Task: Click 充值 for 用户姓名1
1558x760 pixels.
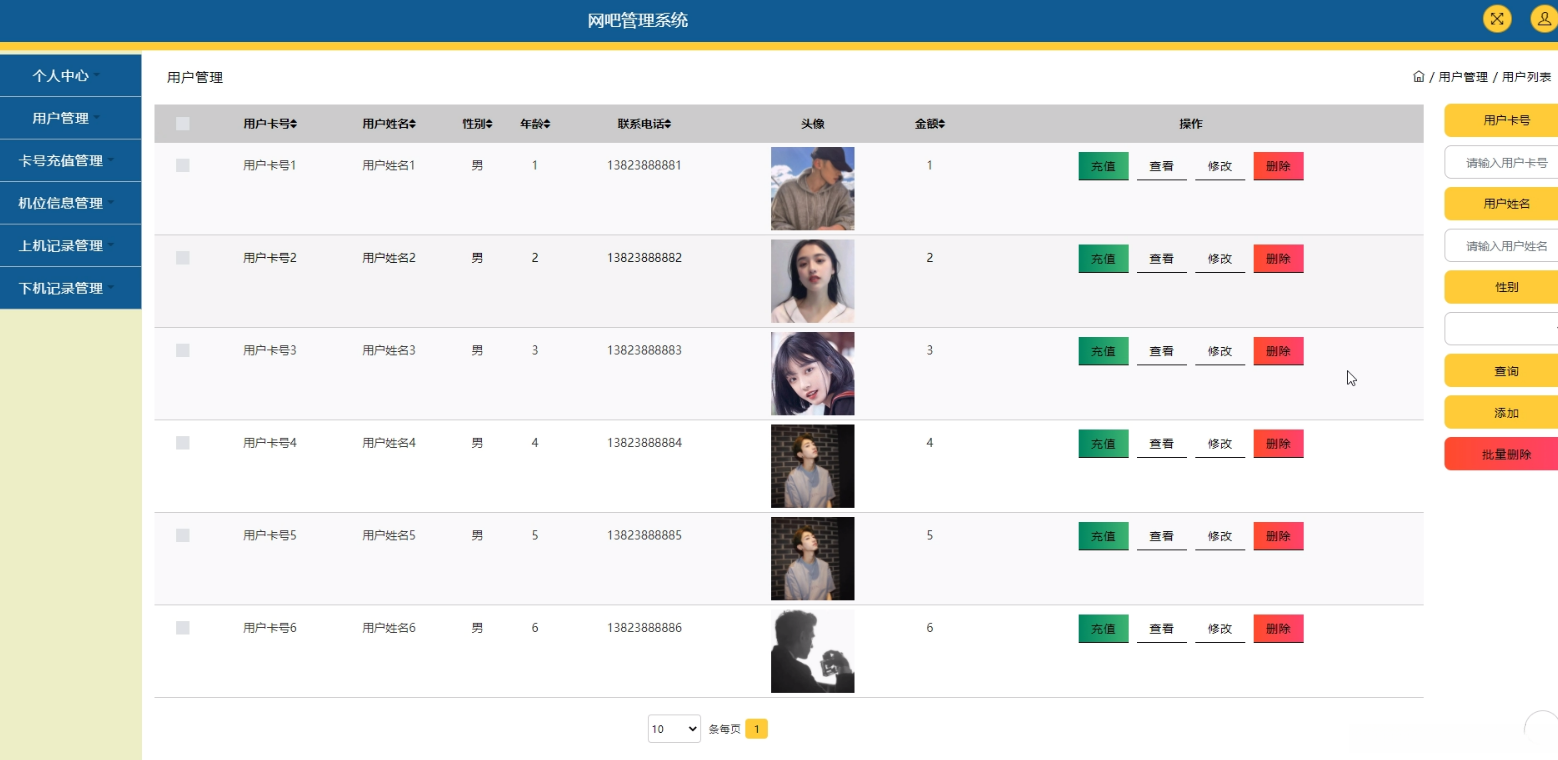Action: pos(1103,166)
